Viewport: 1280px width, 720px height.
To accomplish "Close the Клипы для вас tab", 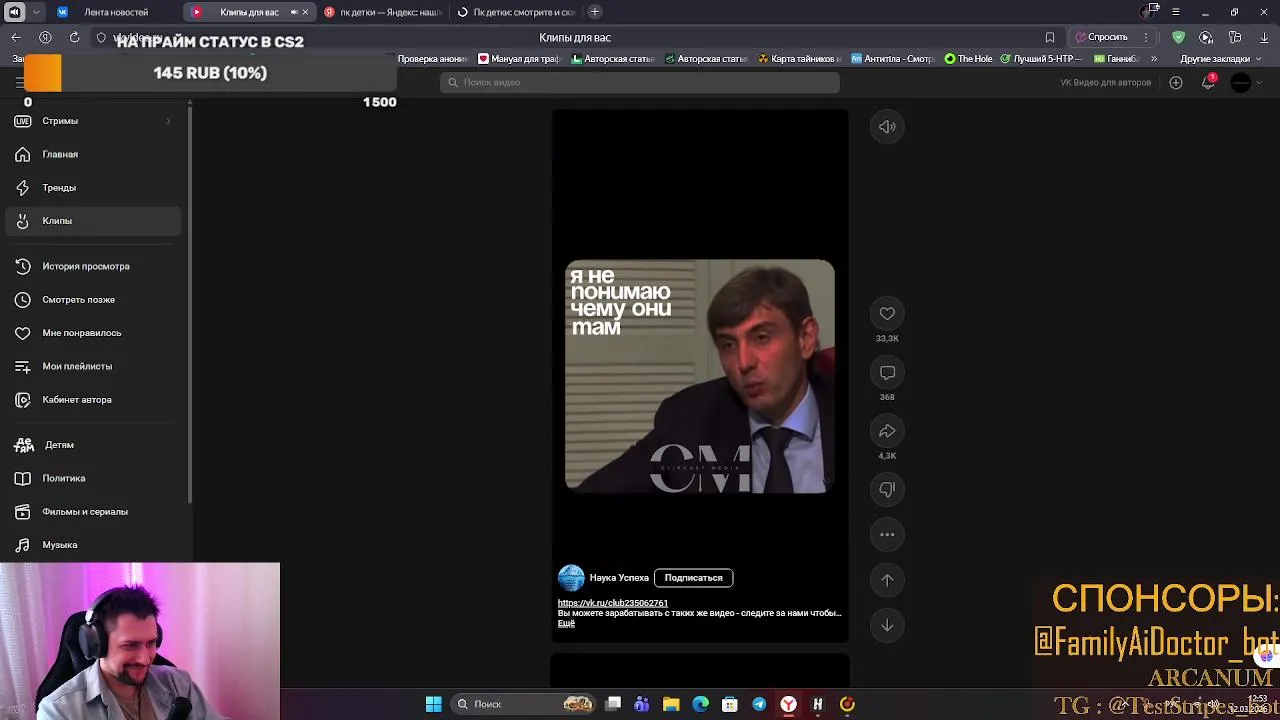I will [305, 12].
